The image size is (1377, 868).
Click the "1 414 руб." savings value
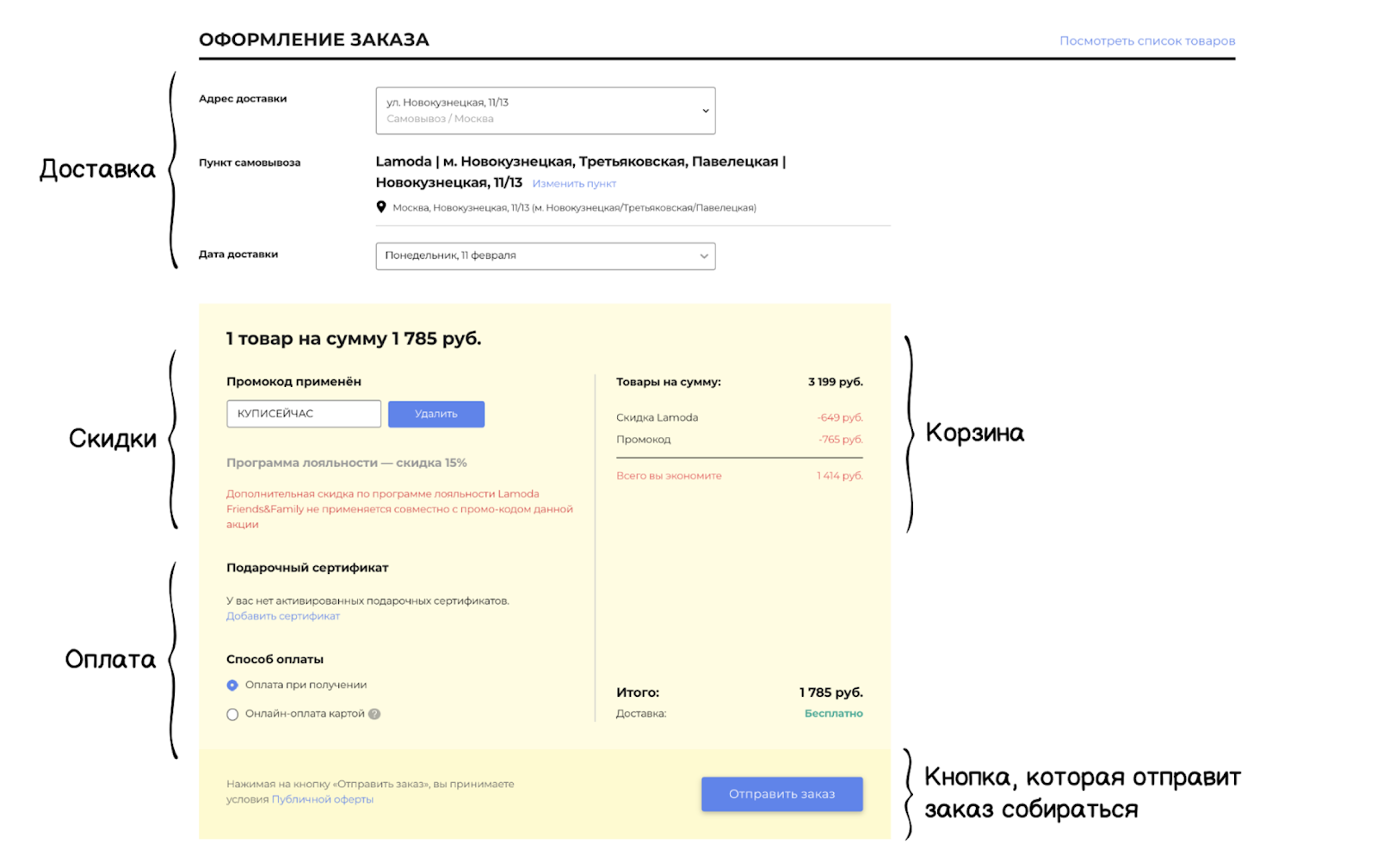(x=840, y=476)
